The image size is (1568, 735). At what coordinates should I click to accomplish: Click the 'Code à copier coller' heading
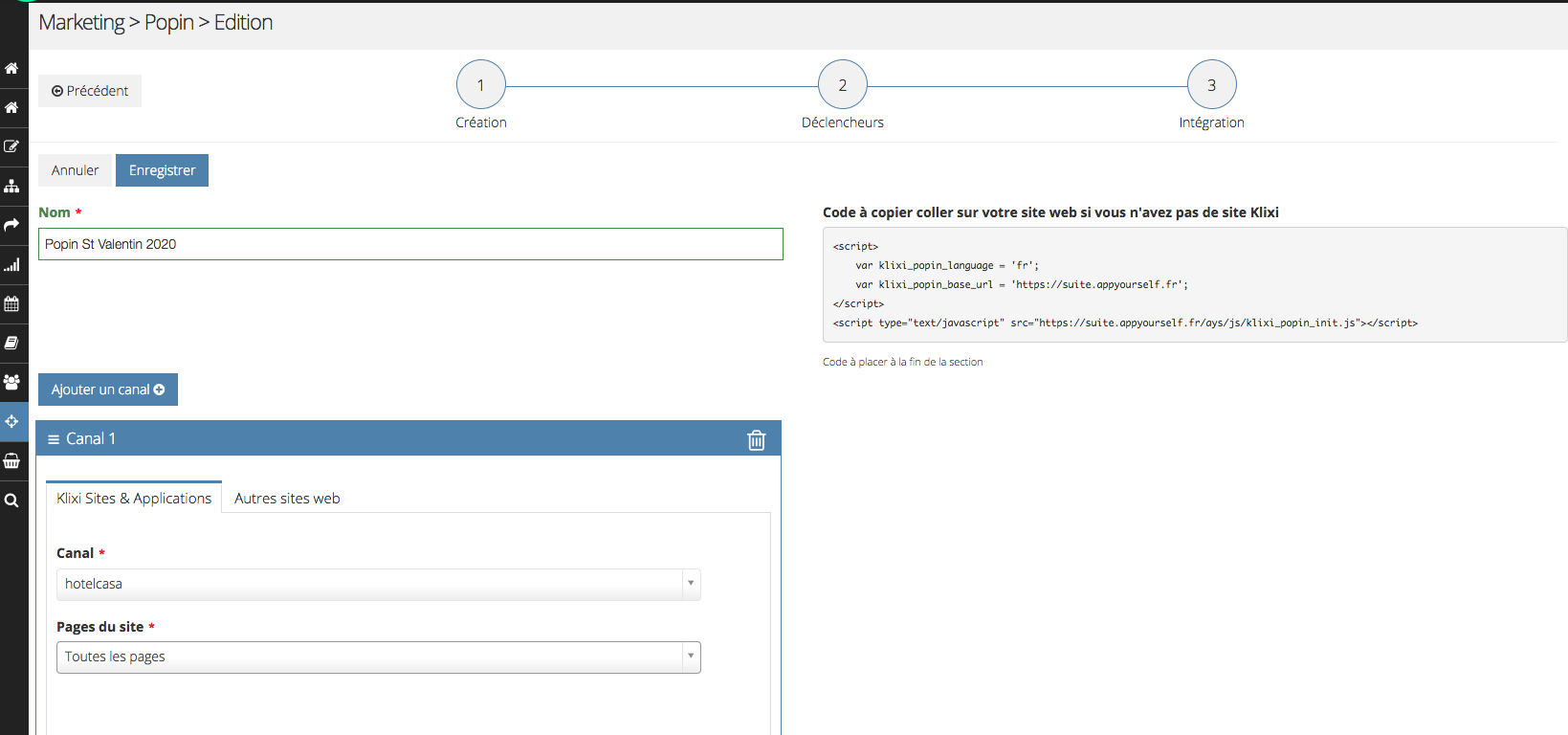tap(1050, 212)
